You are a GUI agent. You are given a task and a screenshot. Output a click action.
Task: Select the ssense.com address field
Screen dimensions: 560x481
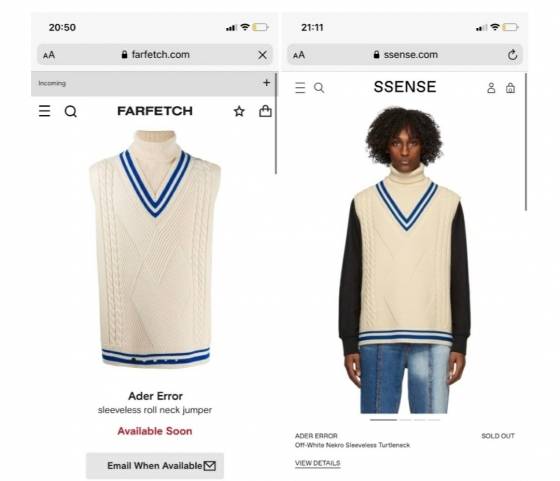pos(405,55)
